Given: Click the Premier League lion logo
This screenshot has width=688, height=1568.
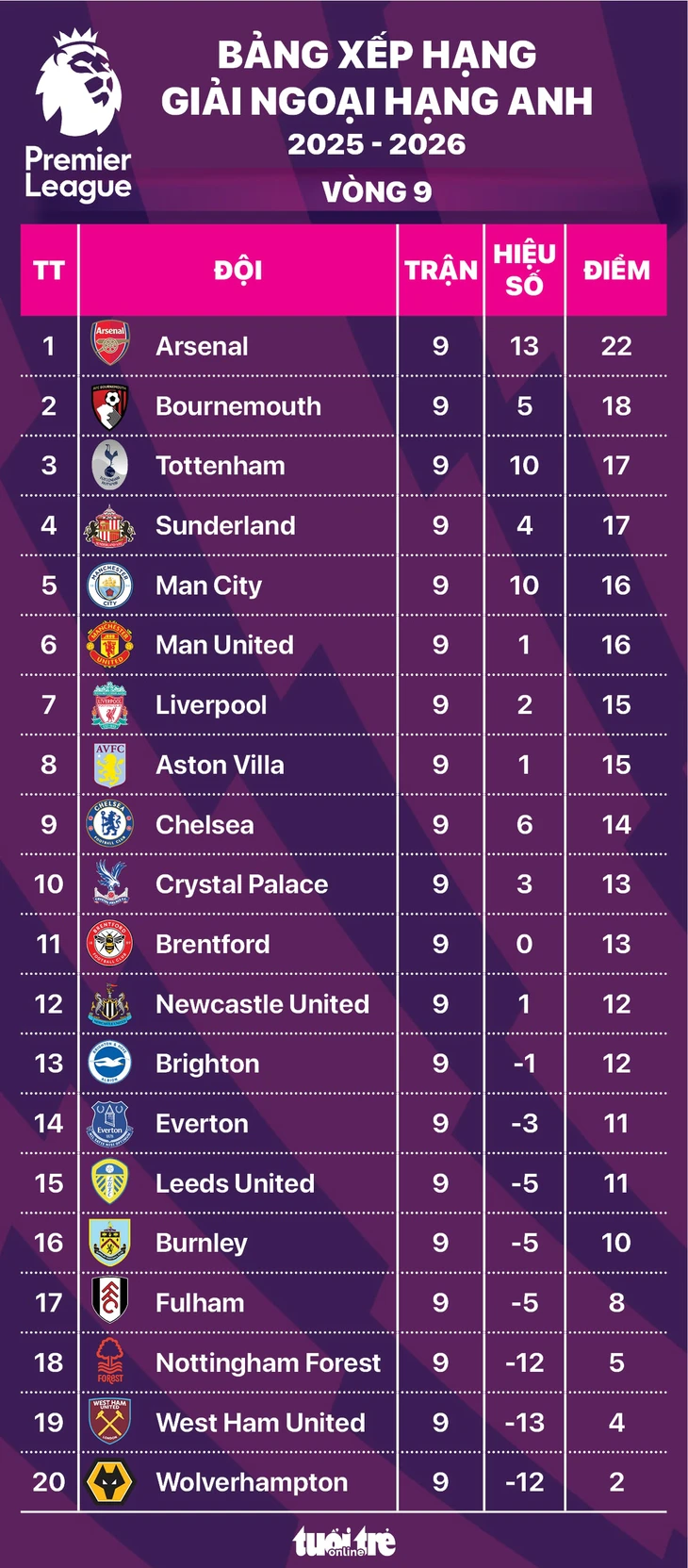Looking at the screenshot, I should (79, 85).
